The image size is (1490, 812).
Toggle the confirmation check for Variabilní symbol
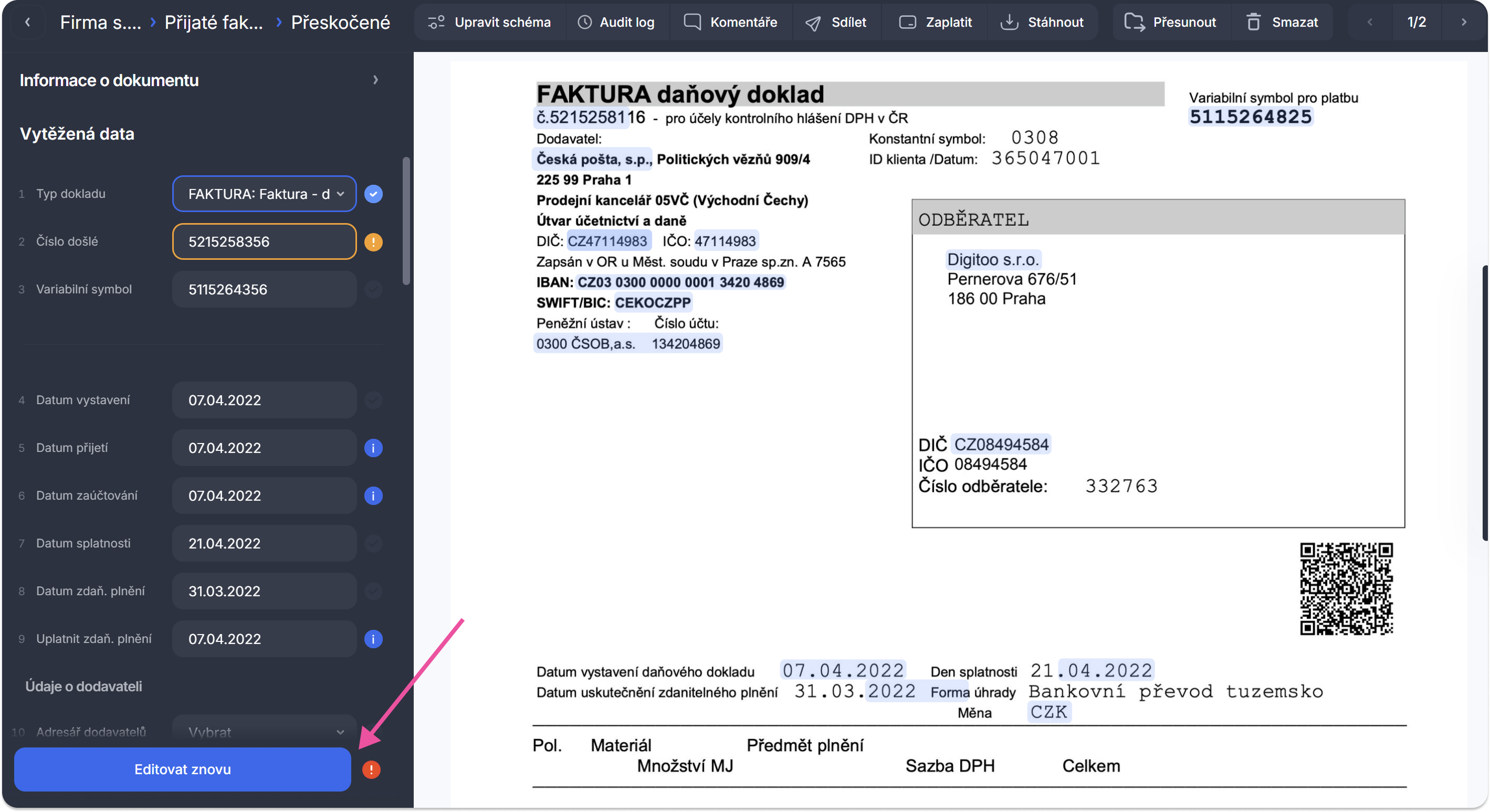(x=373, y=290)
